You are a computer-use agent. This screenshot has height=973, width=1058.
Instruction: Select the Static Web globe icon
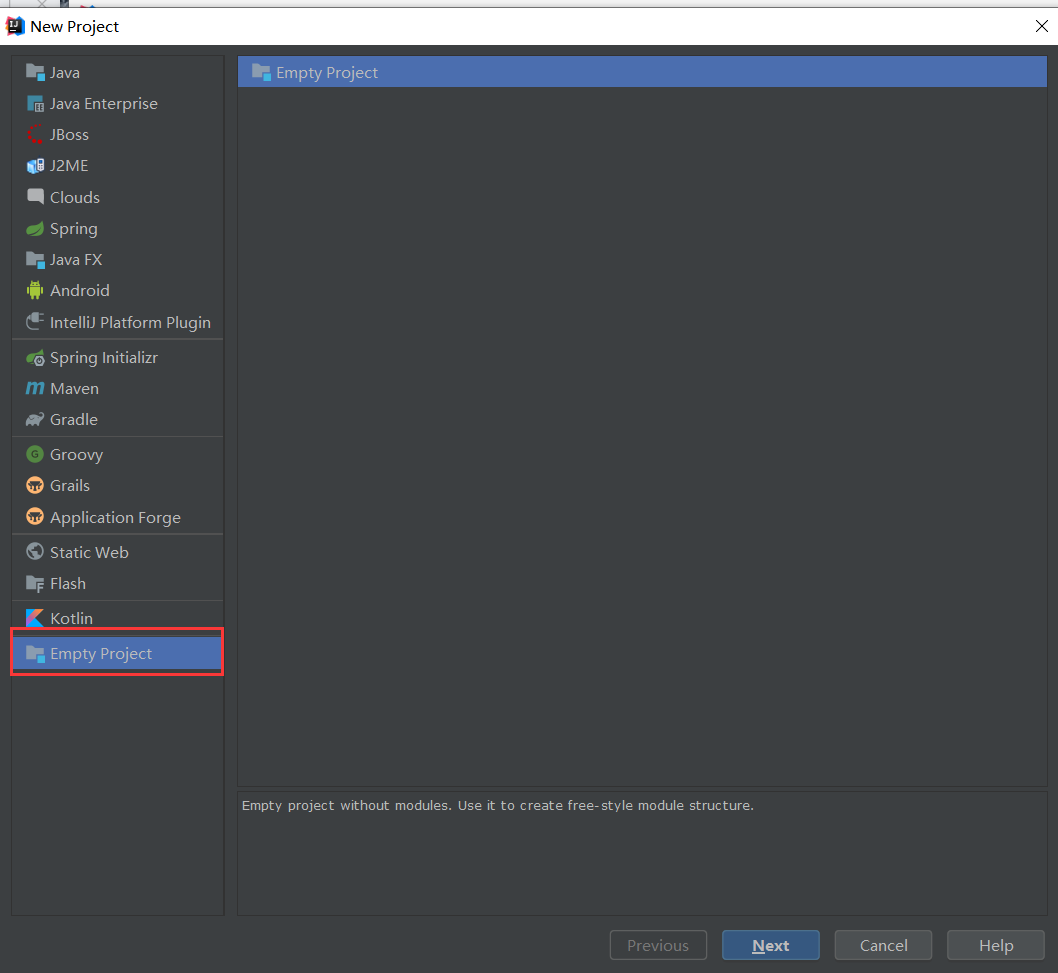coord(35,551)
